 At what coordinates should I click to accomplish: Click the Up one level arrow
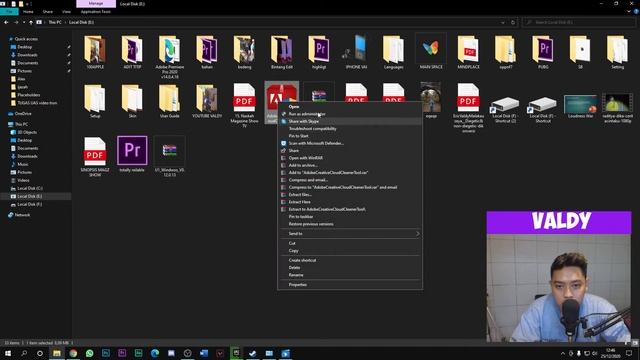pyautogui.click(x=31, y=22)
